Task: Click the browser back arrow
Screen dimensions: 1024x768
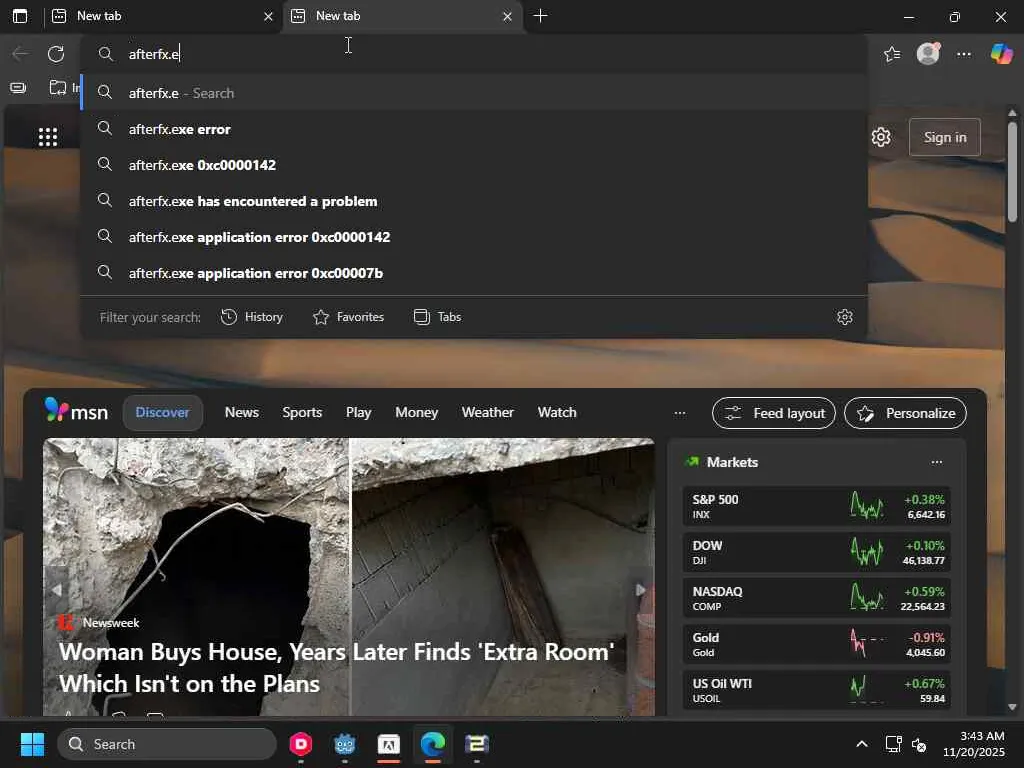Action: click(20, 54)
